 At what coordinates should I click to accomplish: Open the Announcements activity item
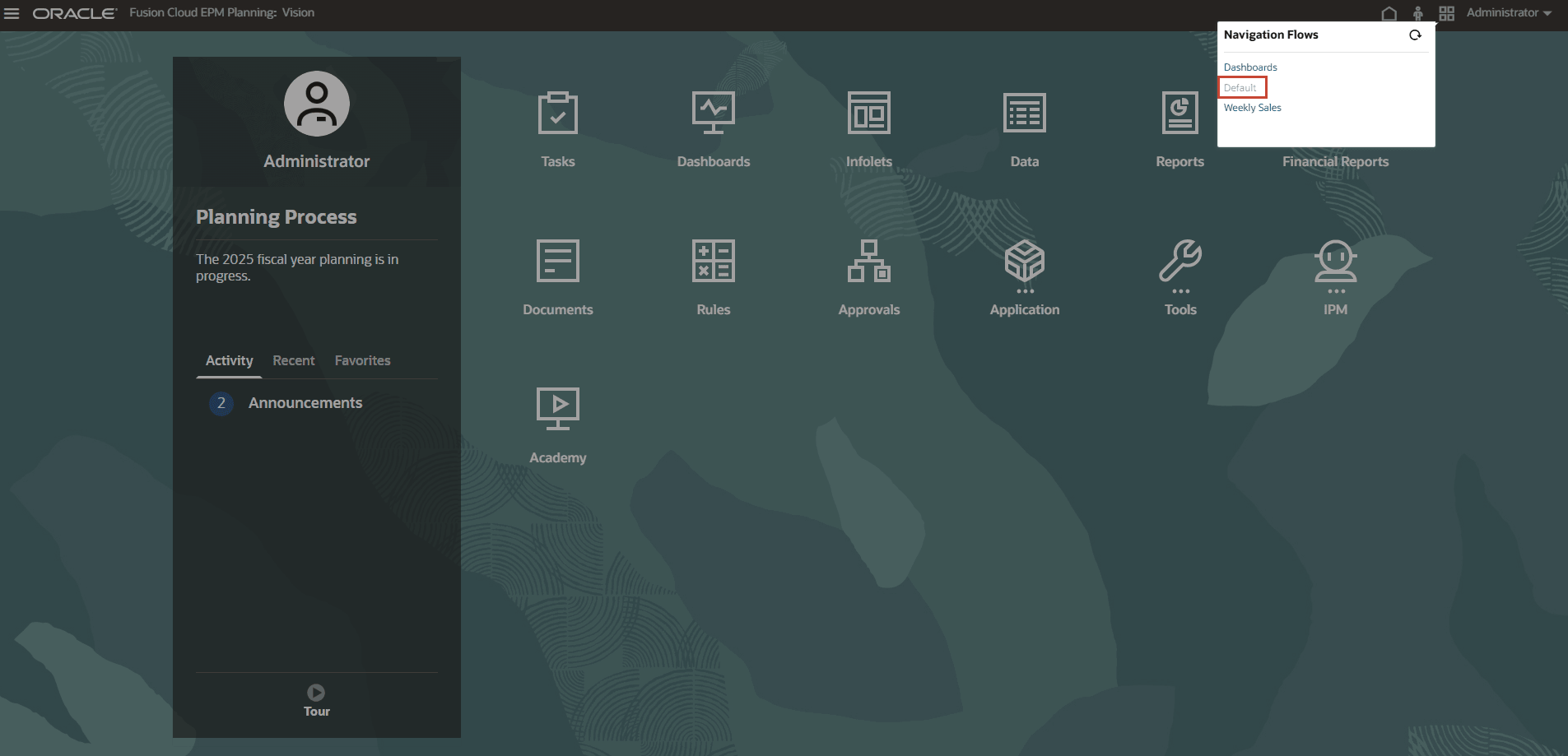click(305, 403)
